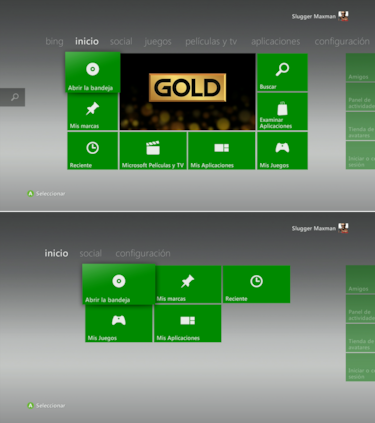Open Mis Aplicaciones tile below the GOLD banner
375x423 pixels.
pyautogui.click(x=222, y=151)
